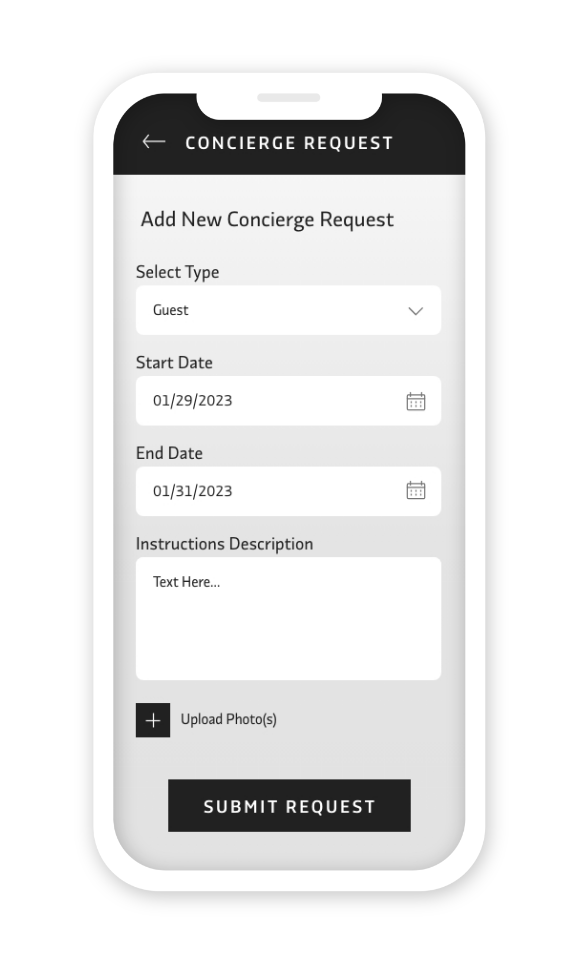This screenshot has height=980, width=588.
Task: Expand the Select Type chevron
Action: pos(416,311)
